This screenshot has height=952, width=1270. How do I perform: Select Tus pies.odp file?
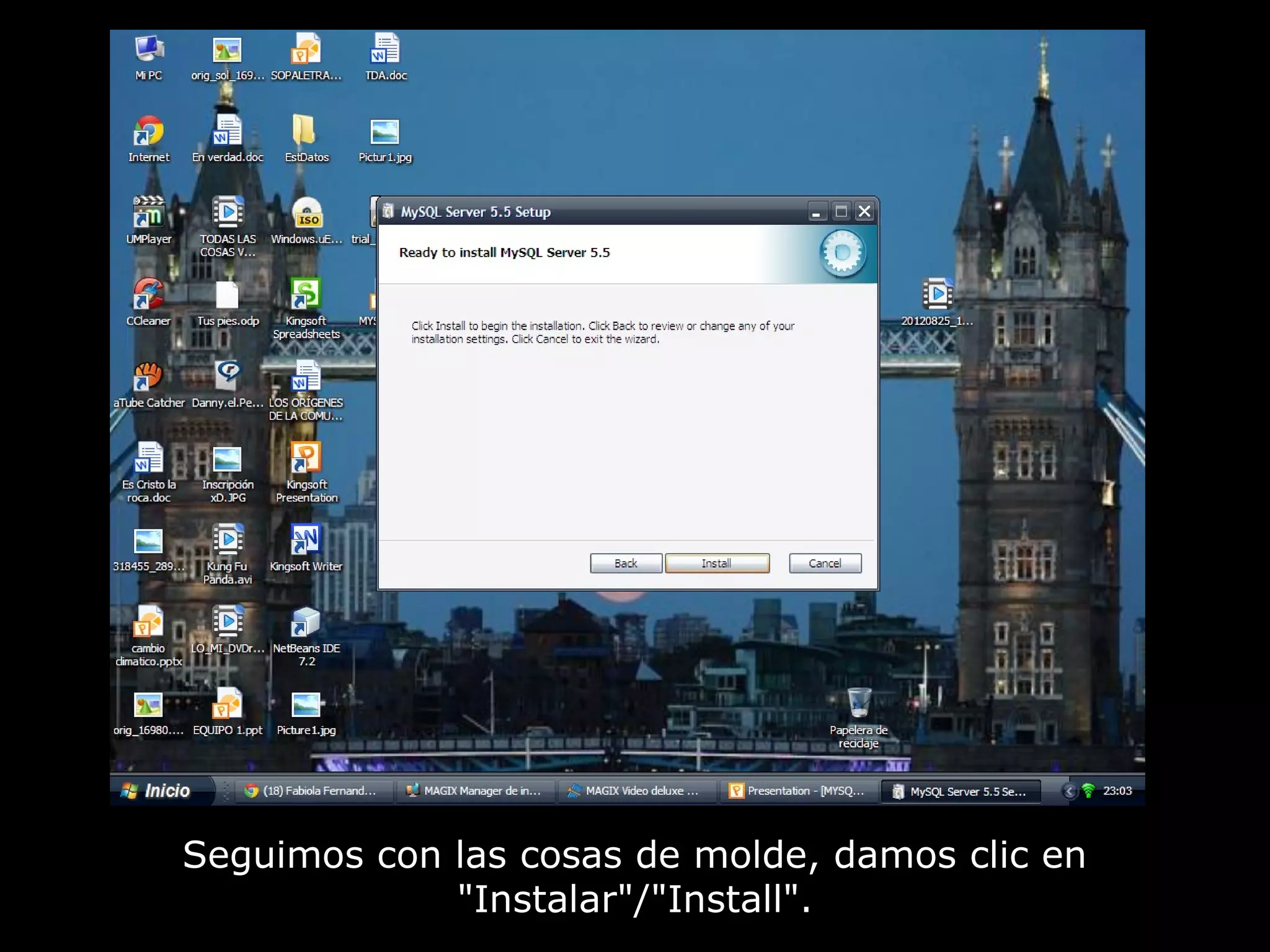coord(228,303)
